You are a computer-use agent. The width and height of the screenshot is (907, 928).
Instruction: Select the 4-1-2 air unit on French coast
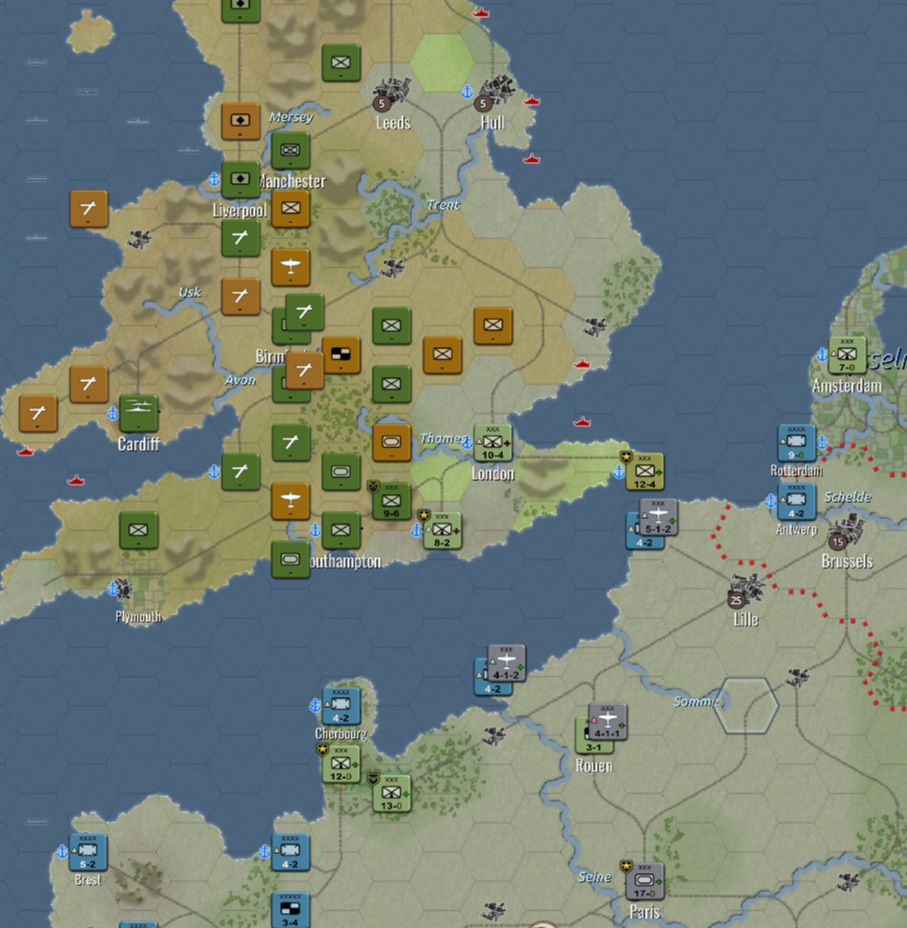[x=506, y=663]
